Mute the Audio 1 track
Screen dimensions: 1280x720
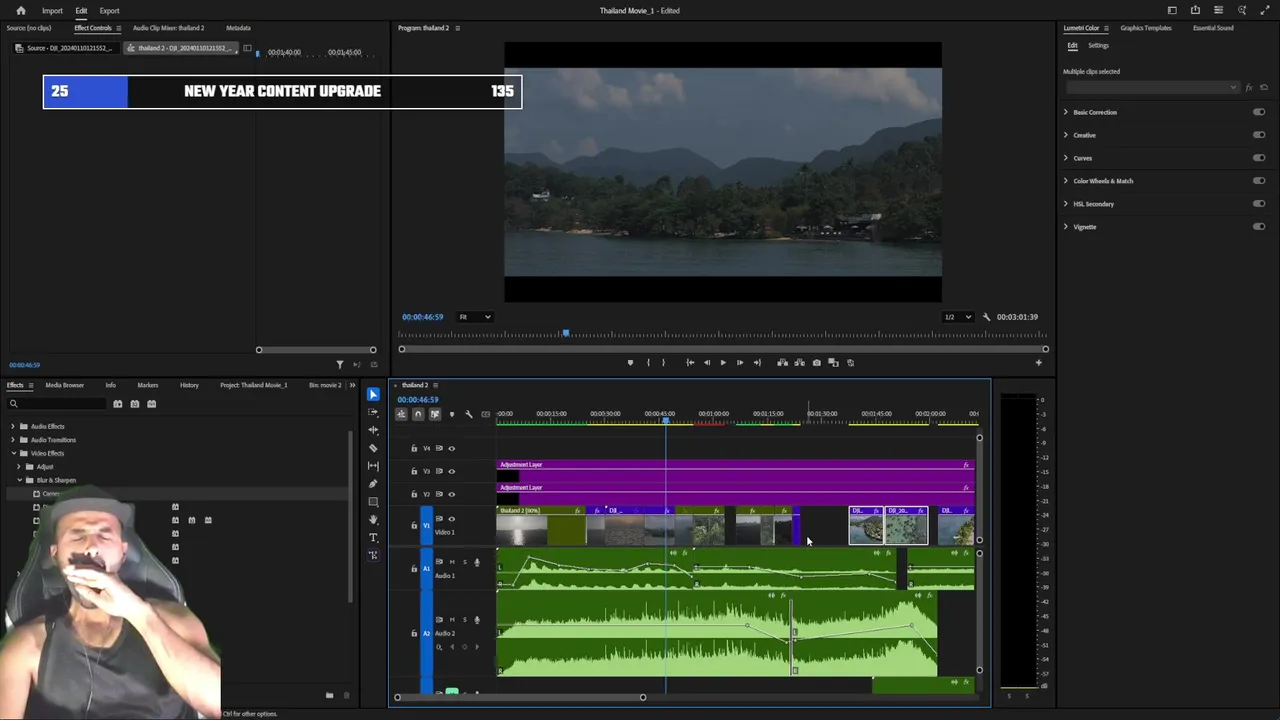tap(452, 562)
